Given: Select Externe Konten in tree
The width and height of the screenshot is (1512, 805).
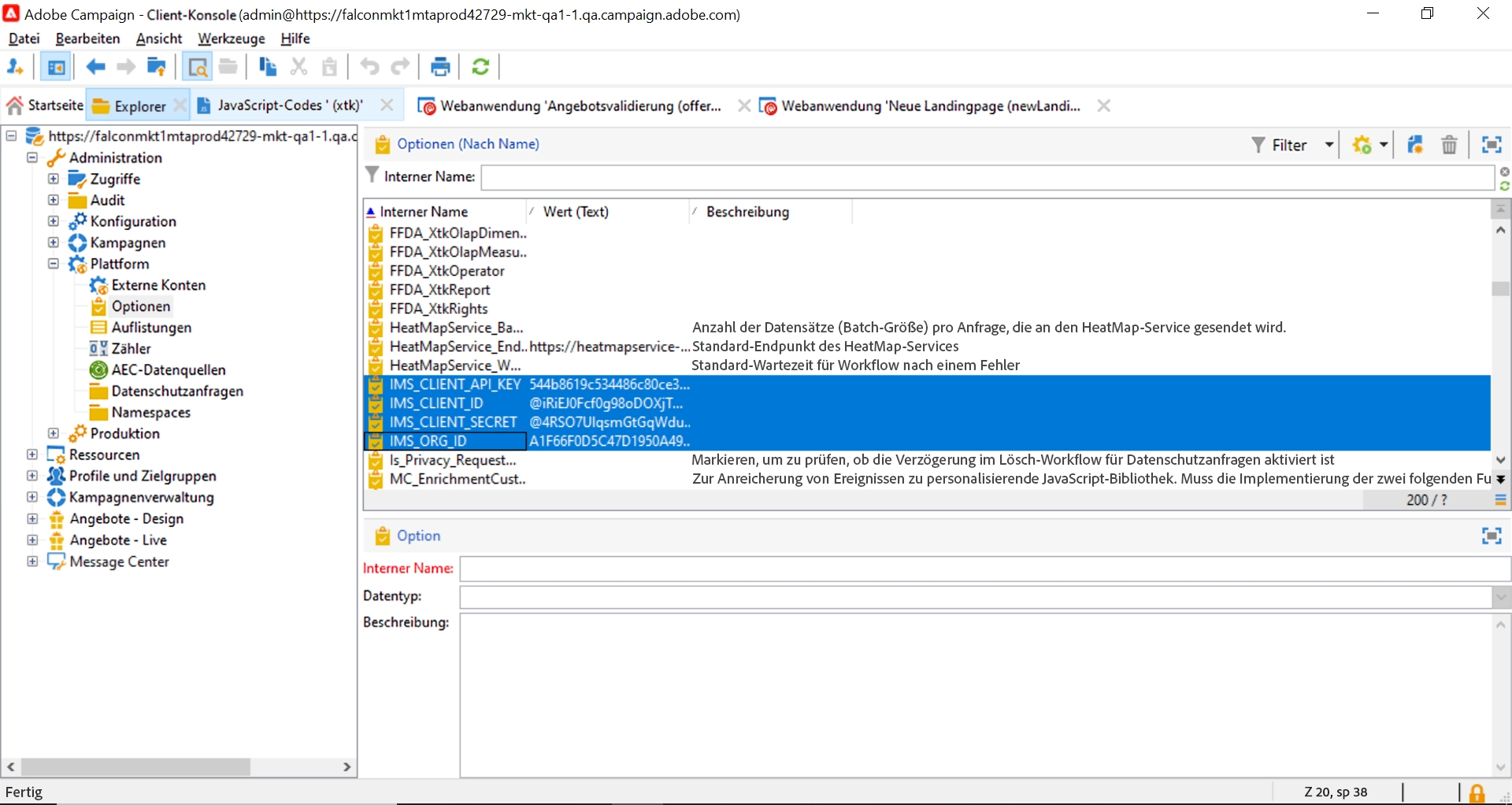Looking at the screenshot, I should 158,285.
